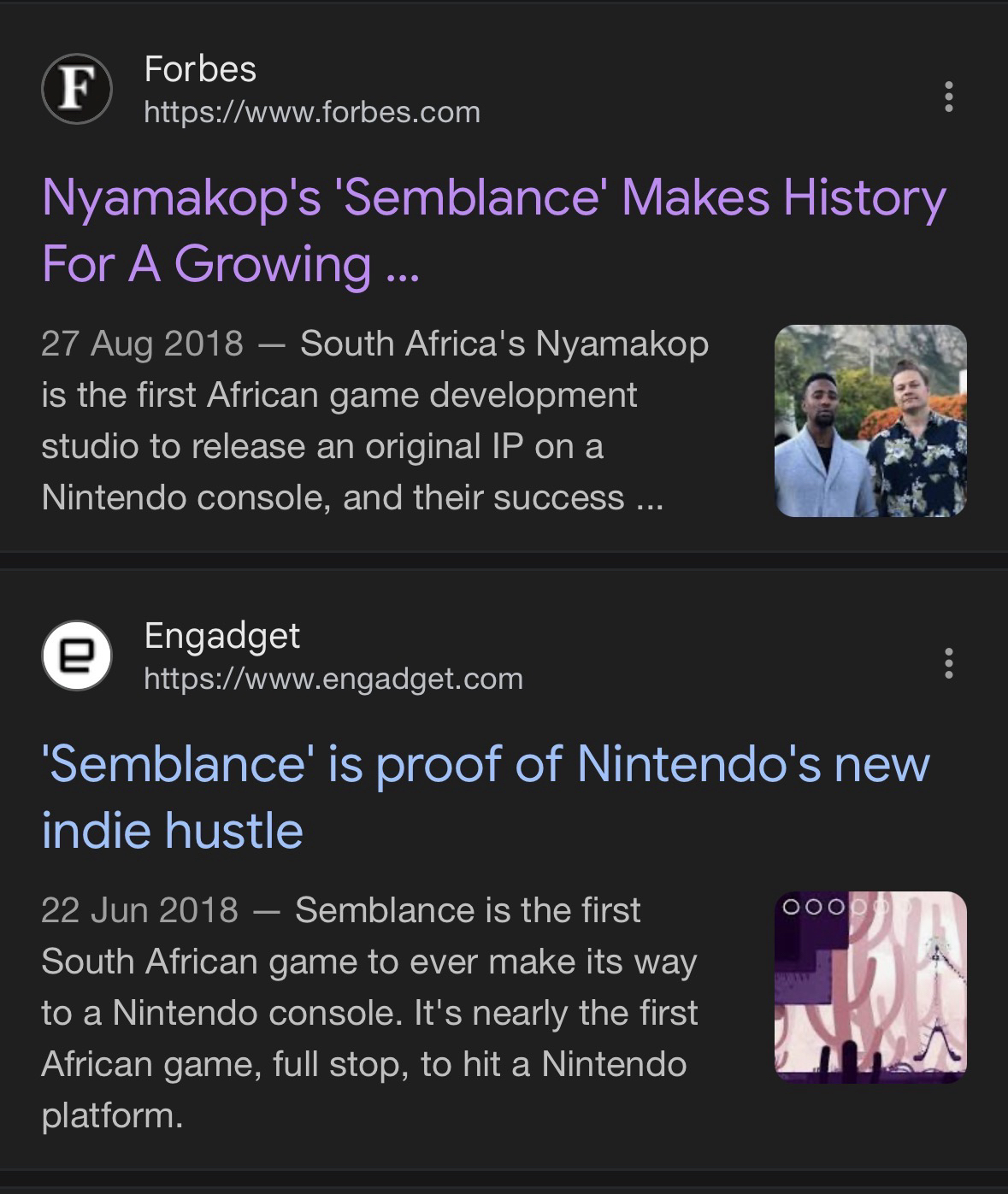Click the "For A Growing ..." headline line
This screenshot has height=1194, width=1008.
[x=231, y=263]
